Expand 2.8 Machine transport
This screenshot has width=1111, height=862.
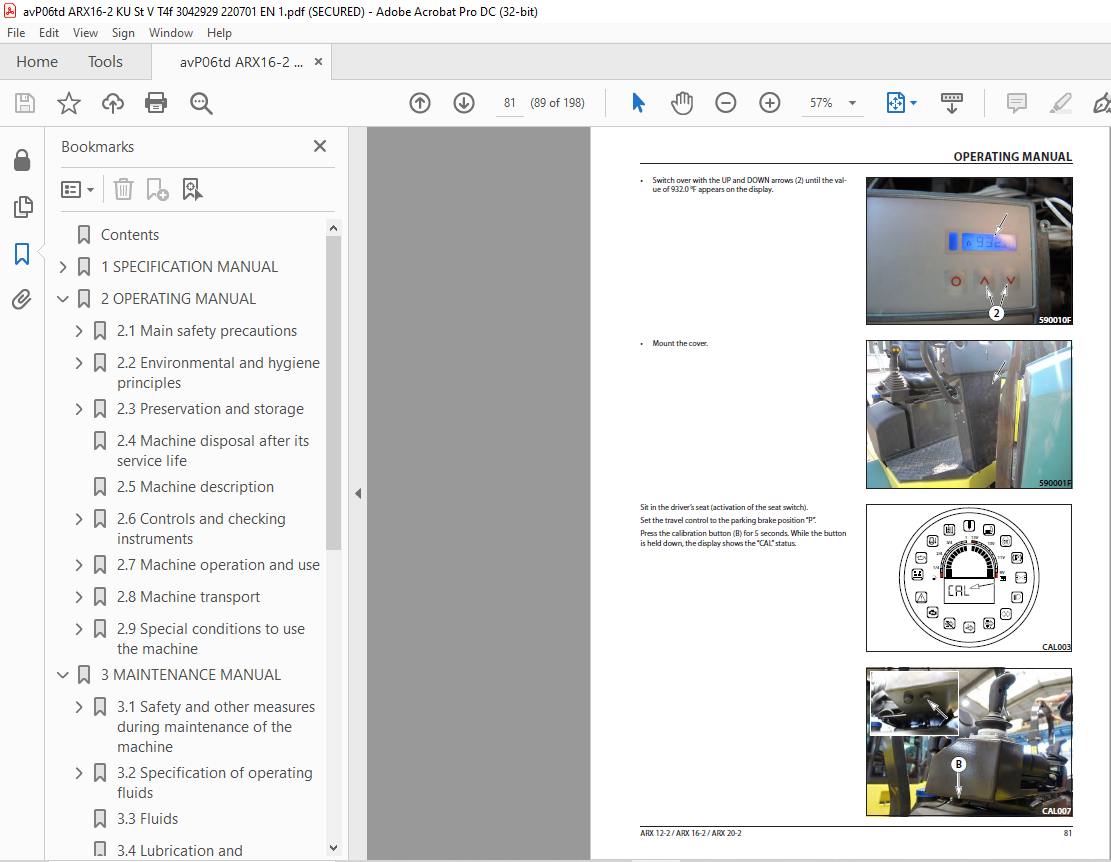pyautogui.click(x=79, y=596)
